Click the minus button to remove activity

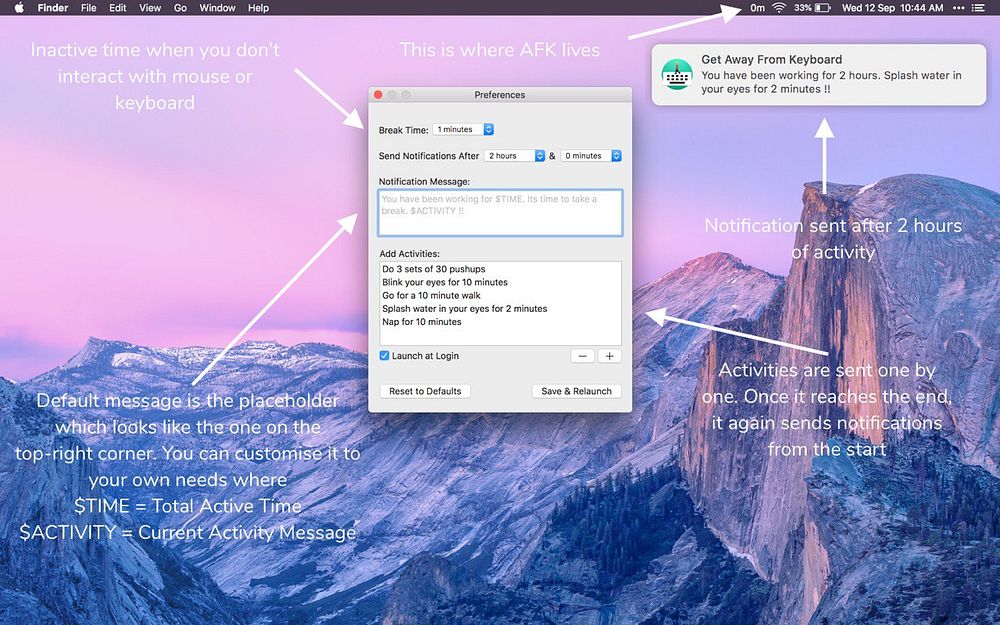tap(582, 356)
